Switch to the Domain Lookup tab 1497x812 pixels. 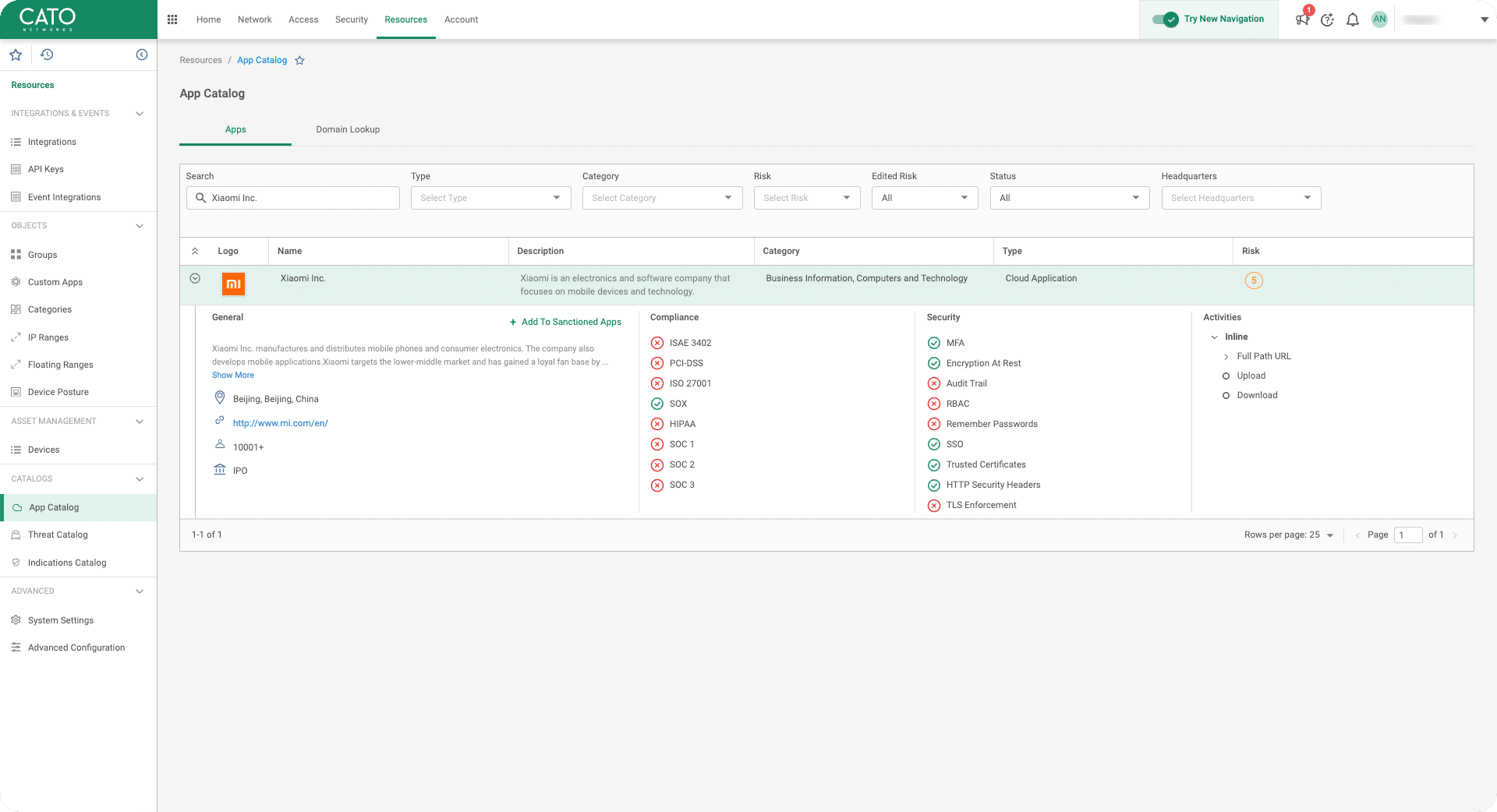tap(348, 129)
